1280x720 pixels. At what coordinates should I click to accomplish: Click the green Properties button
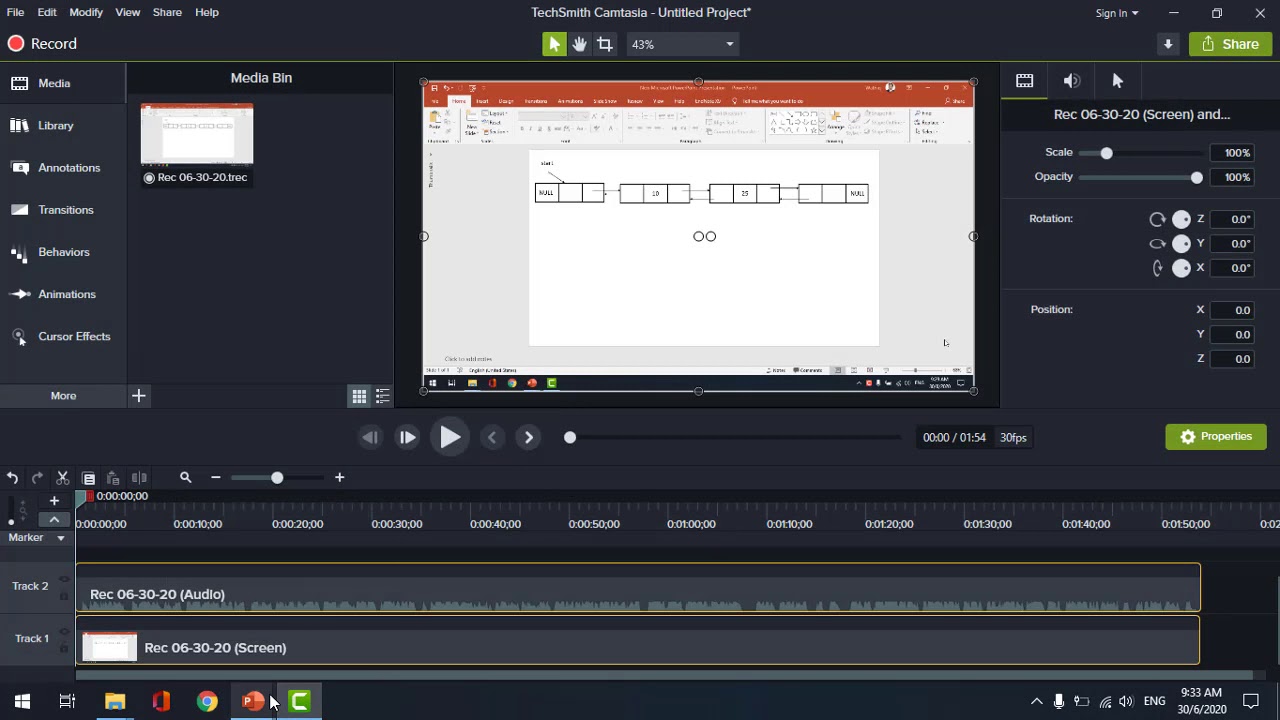tap(1216, 437)
